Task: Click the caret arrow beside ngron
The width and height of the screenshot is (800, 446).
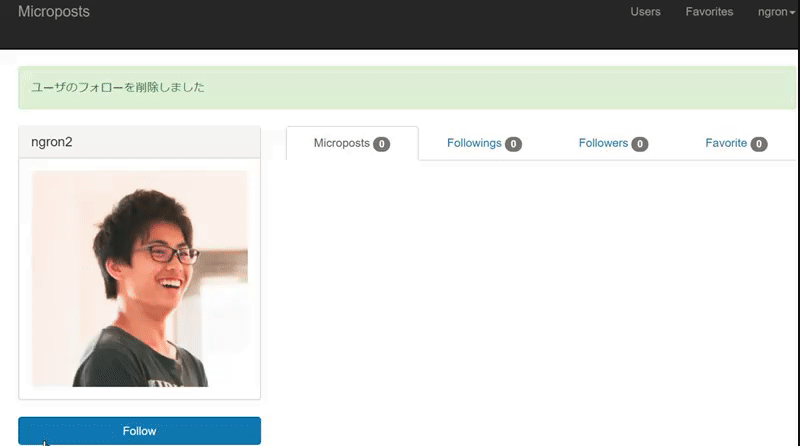Action: coord(792,13)
